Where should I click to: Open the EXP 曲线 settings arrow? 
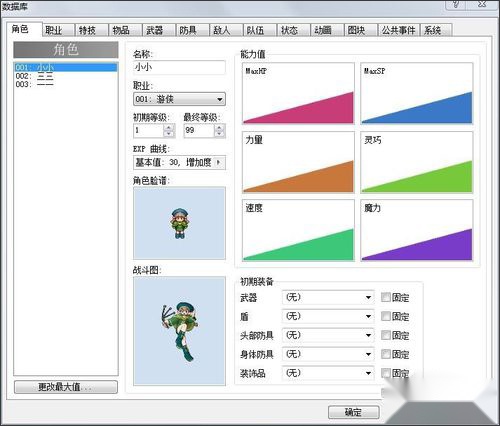pos(219,163)
